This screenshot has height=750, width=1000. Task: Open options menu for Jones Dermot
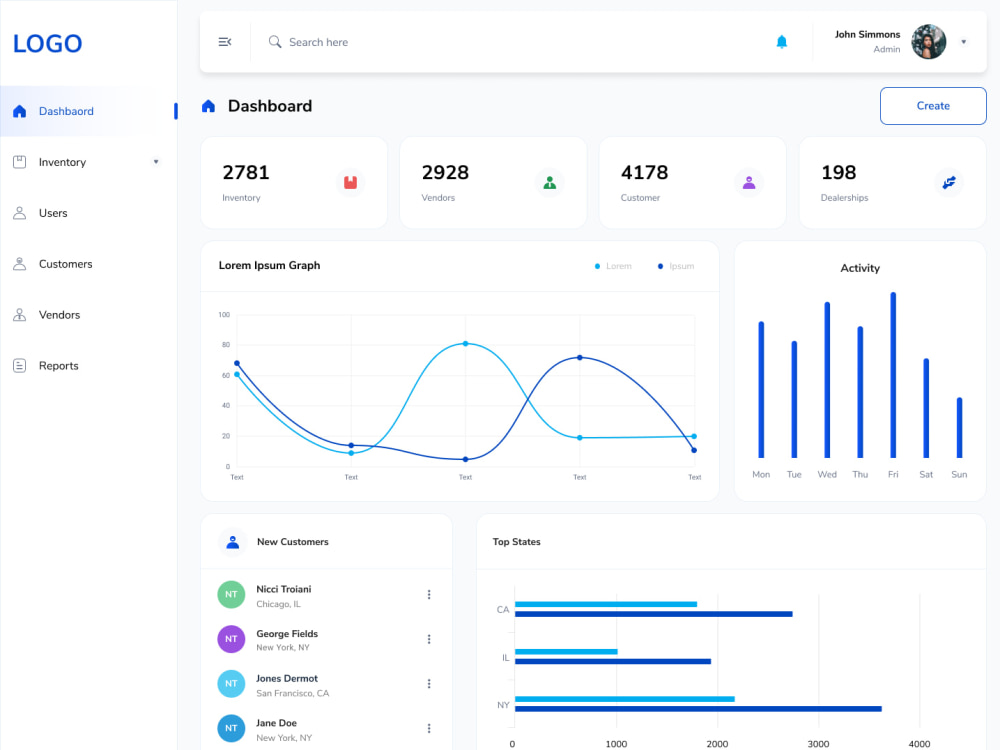tap(429, 684)
